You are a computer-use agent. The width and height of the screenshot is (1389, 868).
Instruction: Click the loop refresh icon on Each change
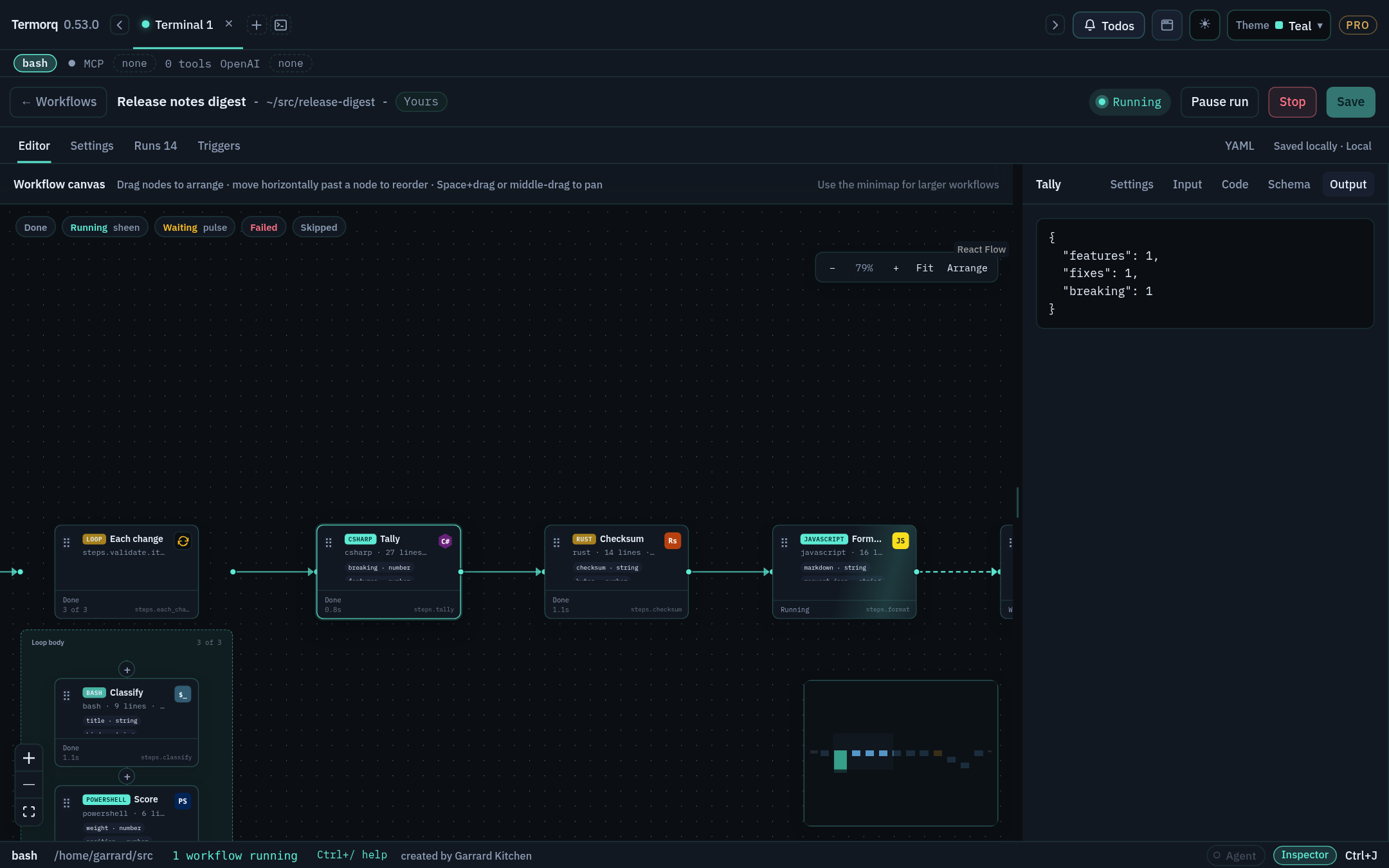pos(183,541)
